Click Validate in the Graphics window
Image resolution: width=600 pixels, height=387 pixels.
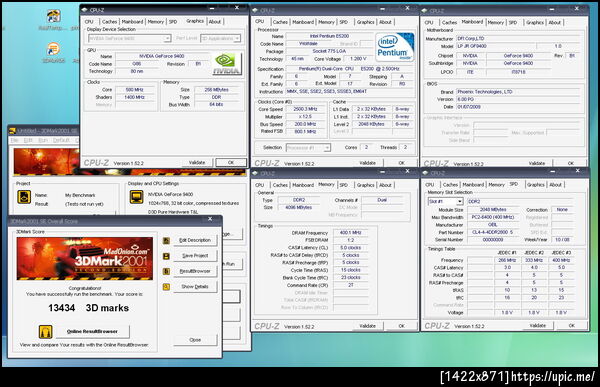tap(197, 163)
